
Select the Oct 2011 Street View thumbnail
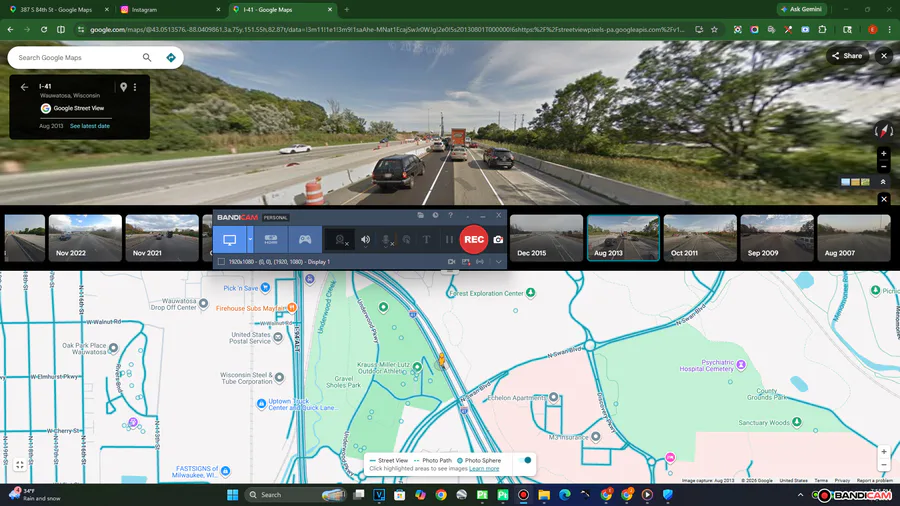point(700,238)
